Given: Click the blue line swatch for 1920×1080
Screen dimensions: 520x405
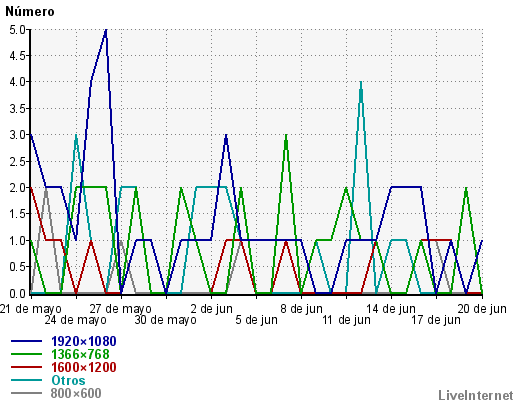Looking at the screenshot, I should pyautogui.click(x=26, y=341).
